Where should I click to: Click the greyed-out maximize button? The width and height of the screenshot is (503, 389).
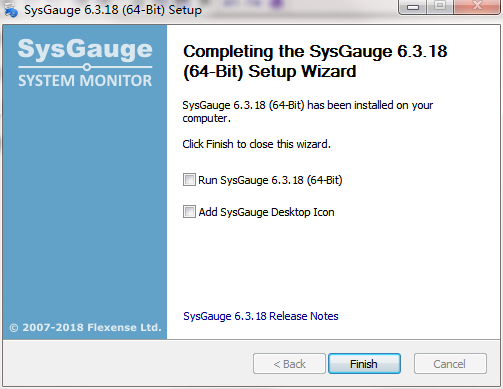coord(440,6)
